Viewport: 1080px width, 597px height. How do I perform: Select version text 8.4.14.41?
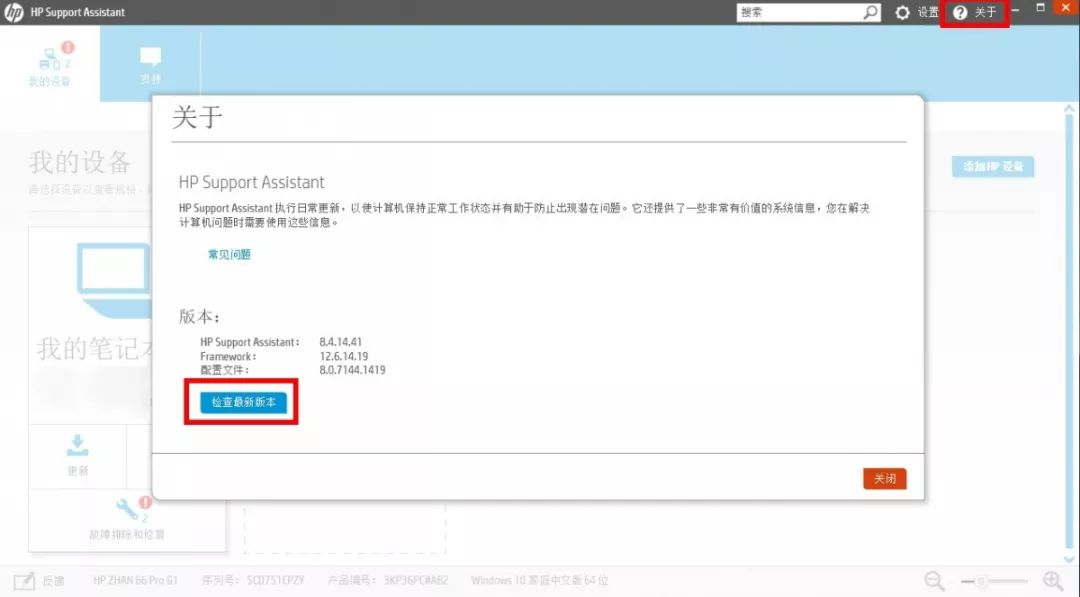click(340, 342)
